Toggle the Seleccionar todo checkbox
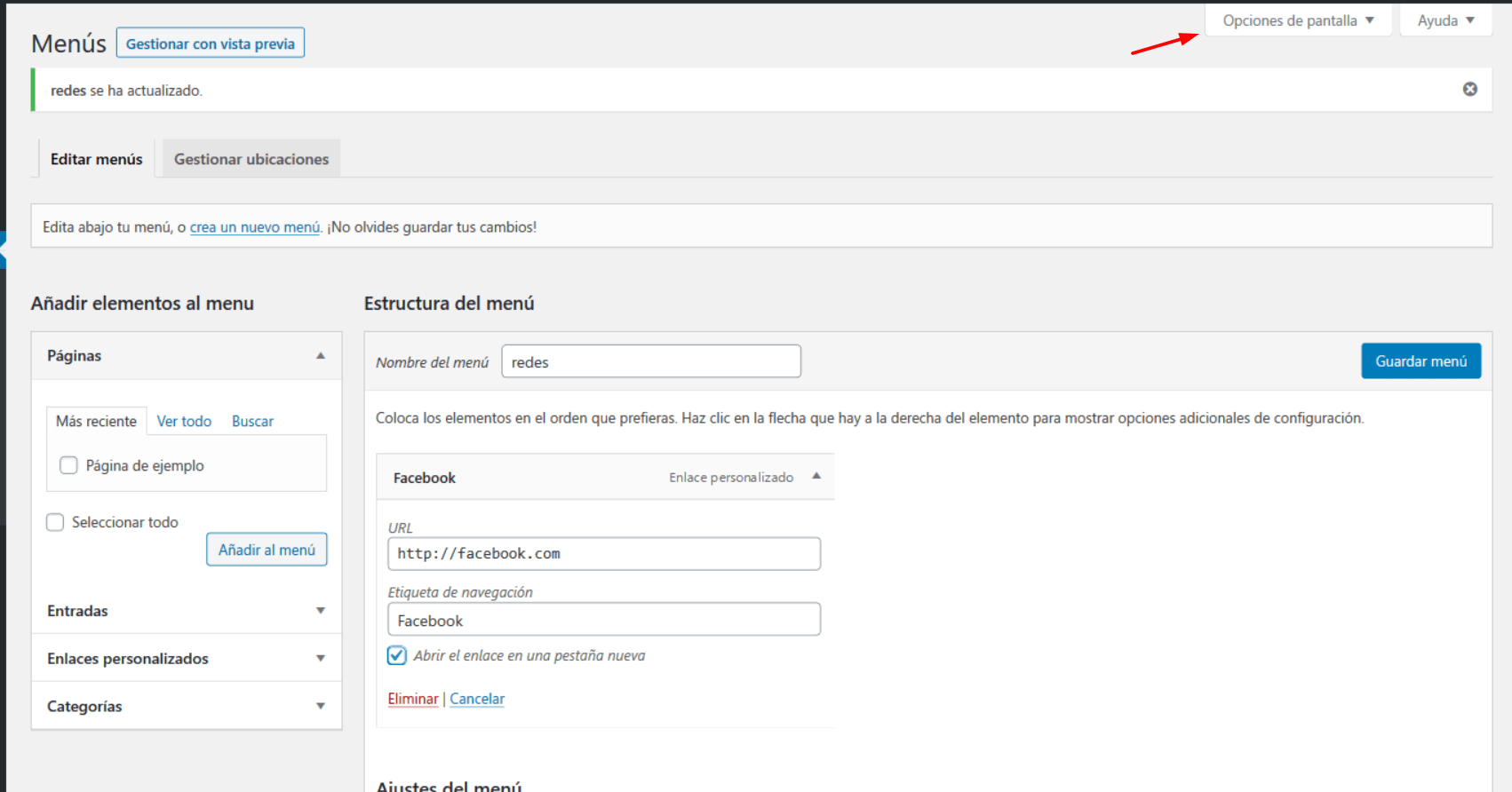The width and height of the screenshot is (1512, 792). coord(55,522)
